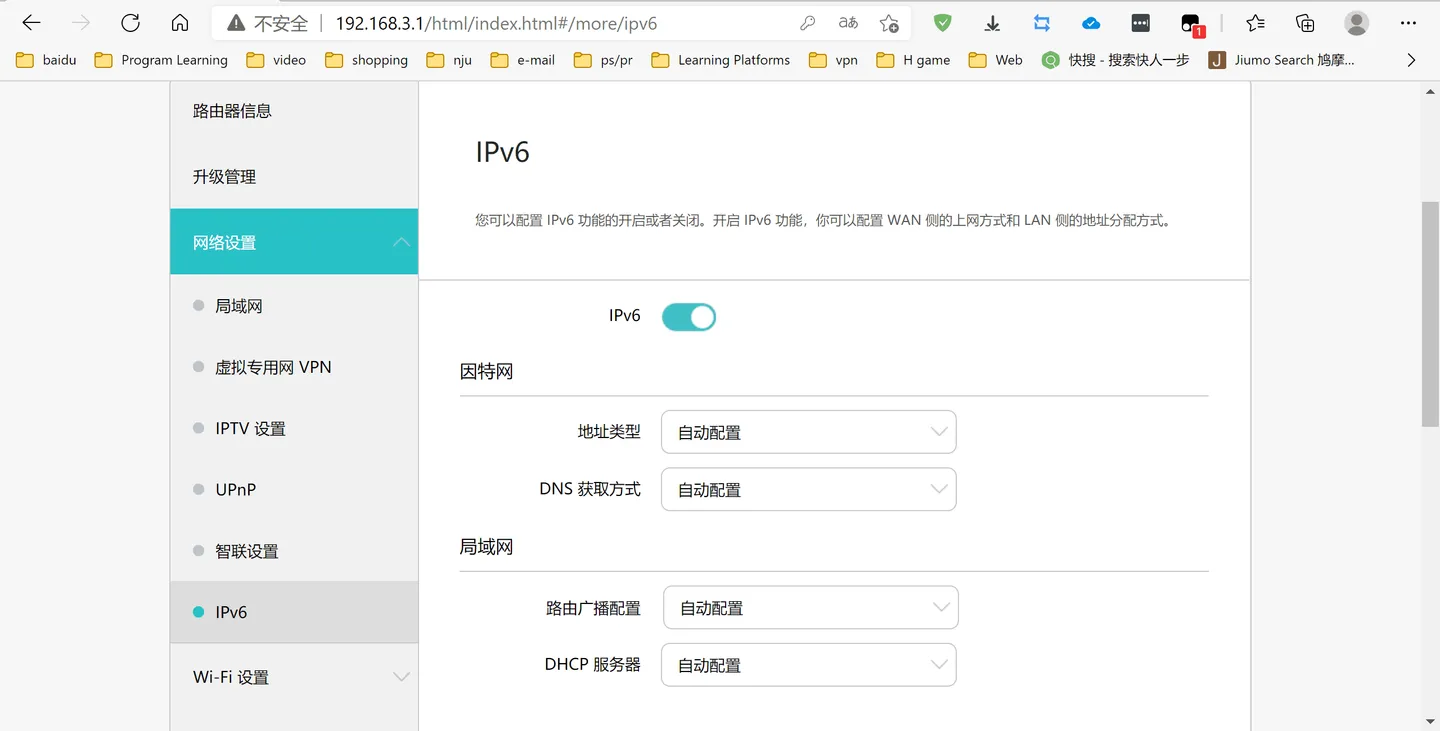Viewport: 1440px width, 731px height.
Task: Click the user profile avatar
Action: pos(1357,23)
